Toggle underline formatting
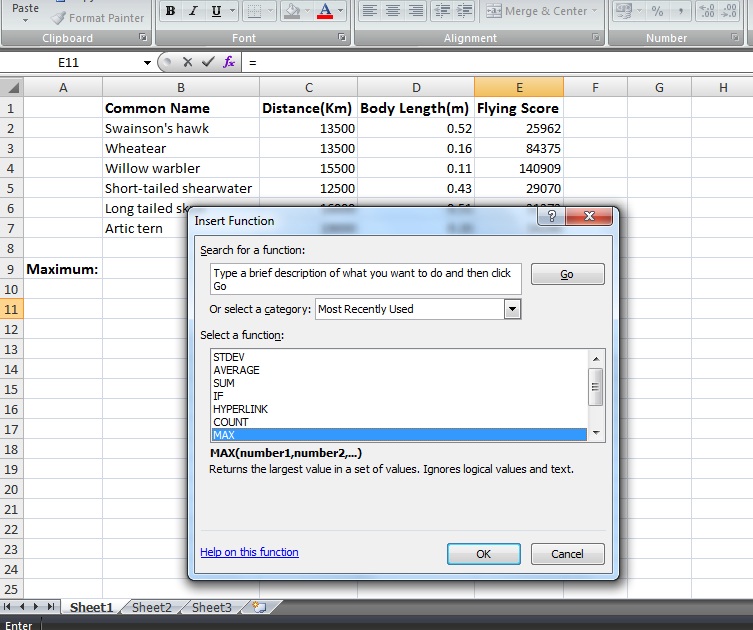 click(x=216, y=11)
